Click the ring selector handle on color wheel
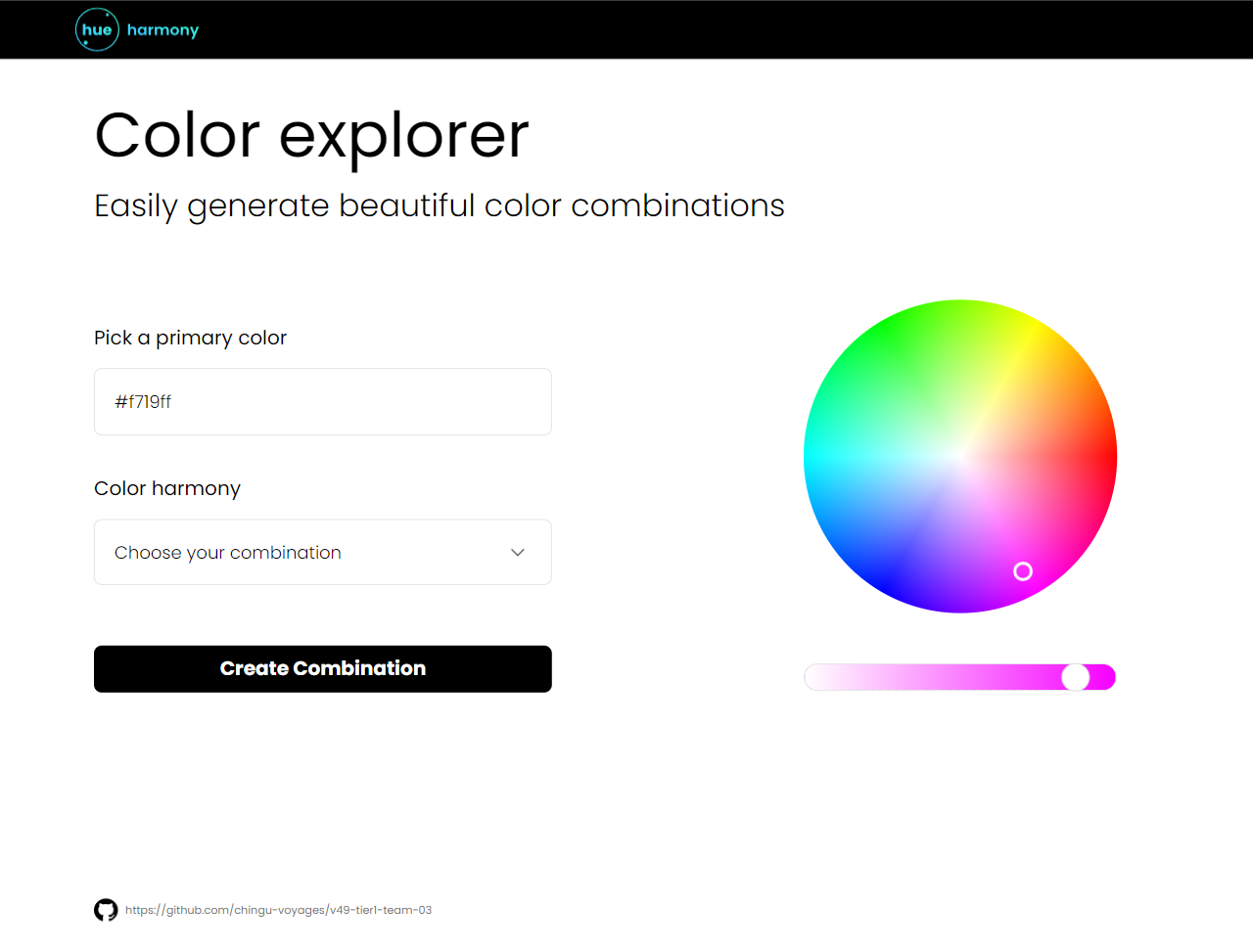The image size is (1253, 952). pyautogui.click(x=1023, y=571)
